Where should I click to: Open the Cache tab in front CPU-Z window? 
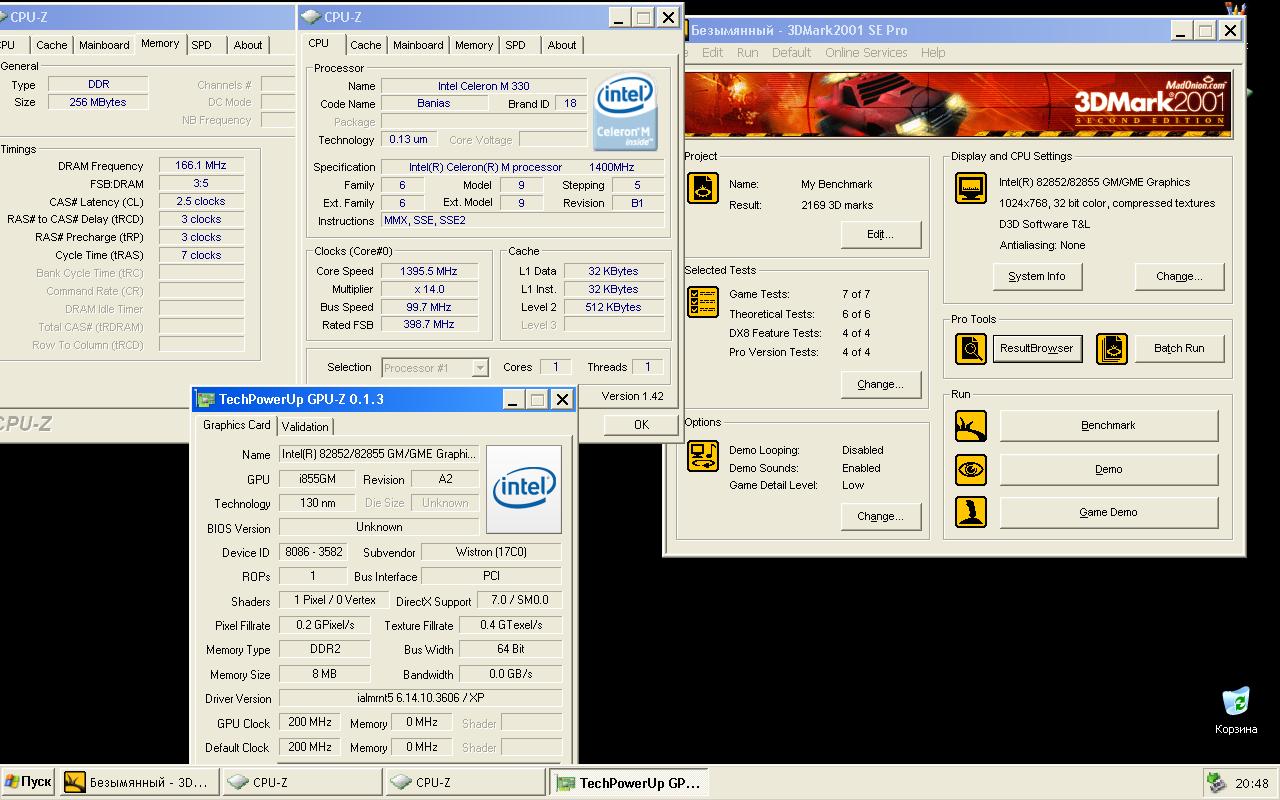pyautogui.click(x=365, y=45)
